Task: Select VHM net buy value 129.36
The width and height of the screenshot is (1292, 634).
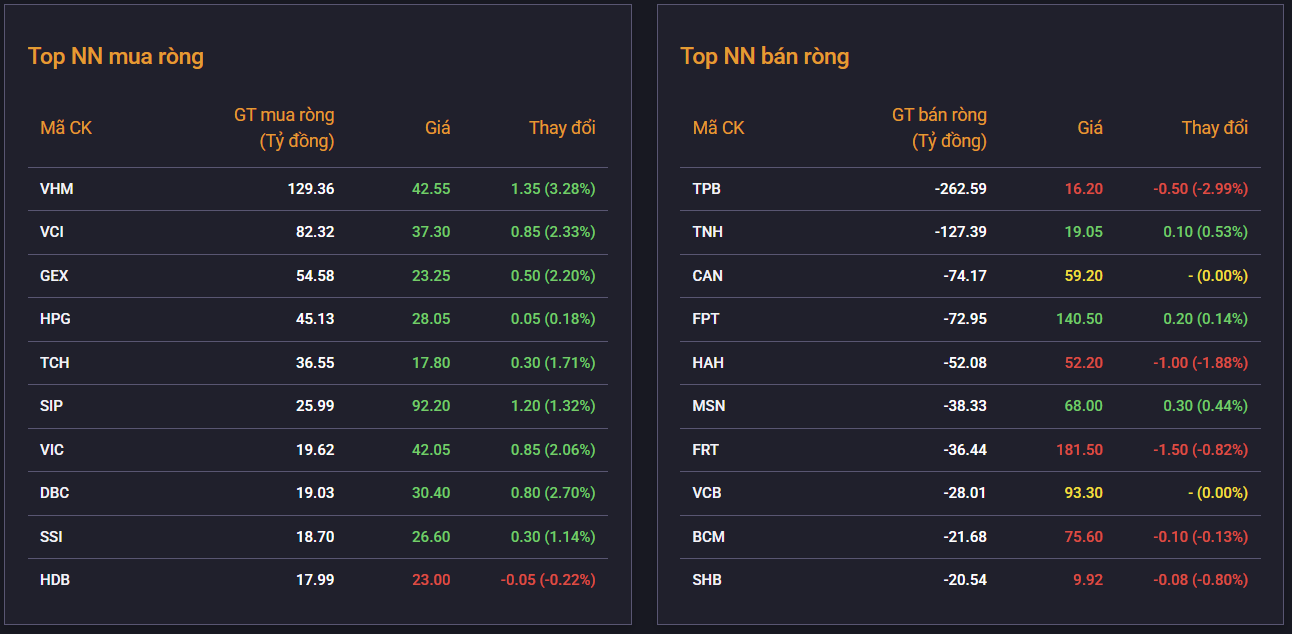Action: 311,189
